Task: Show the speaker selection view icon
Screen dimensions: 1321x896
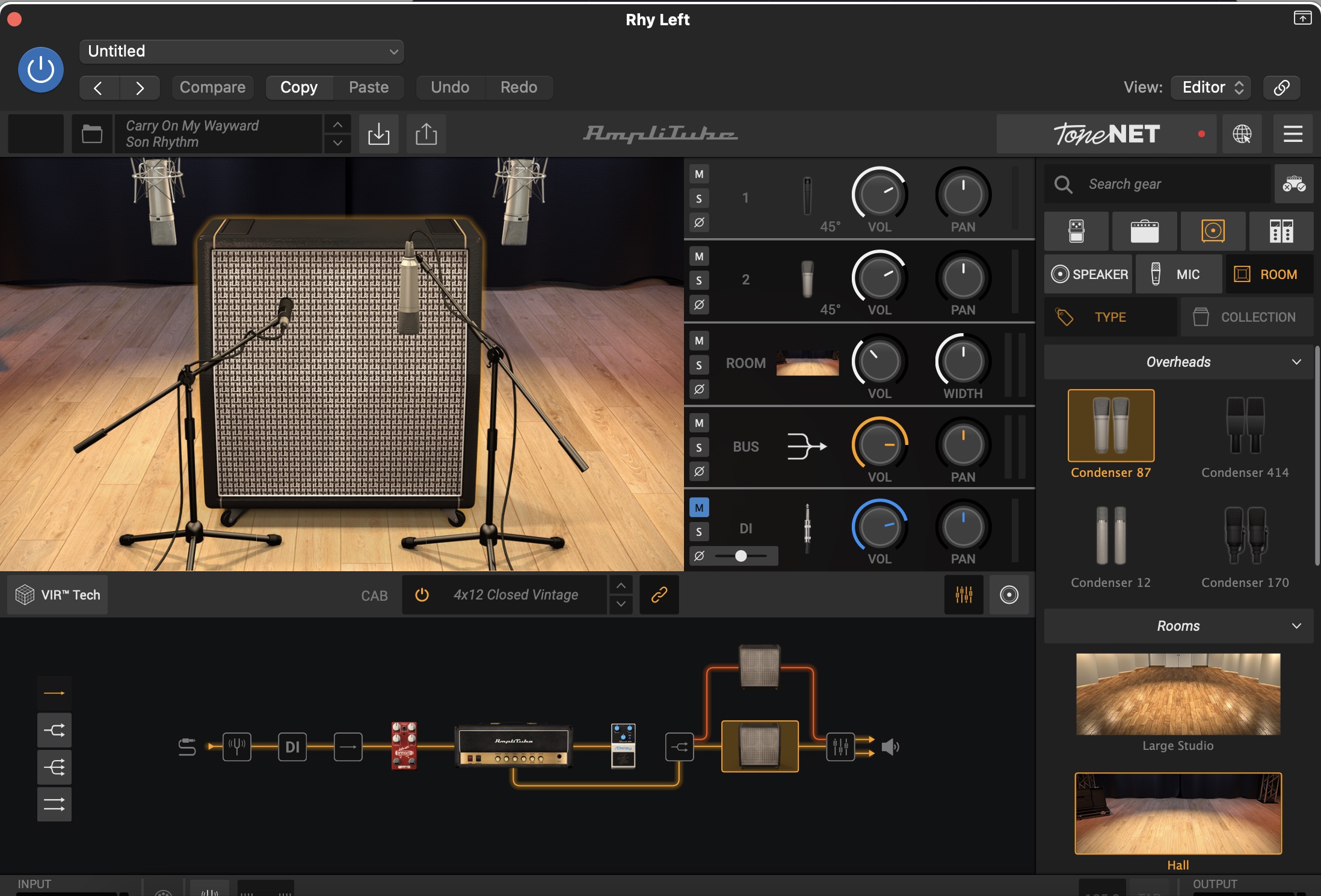Action: tap(1009, 595)
